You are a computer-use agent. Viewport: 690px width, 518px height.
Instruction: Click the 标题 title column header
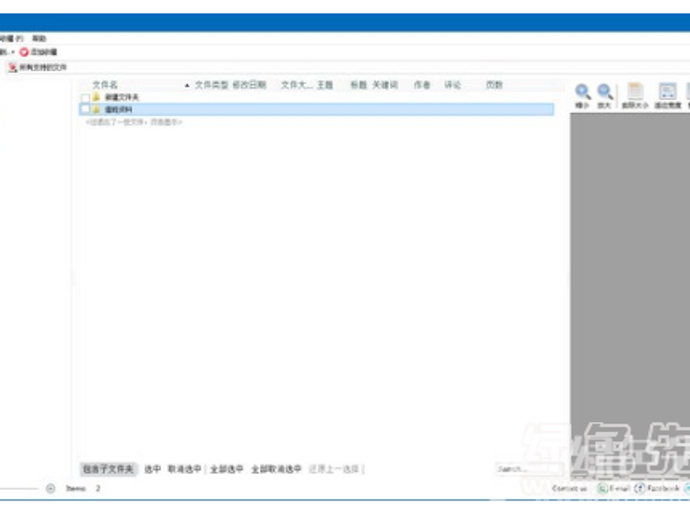coord(358,85)
